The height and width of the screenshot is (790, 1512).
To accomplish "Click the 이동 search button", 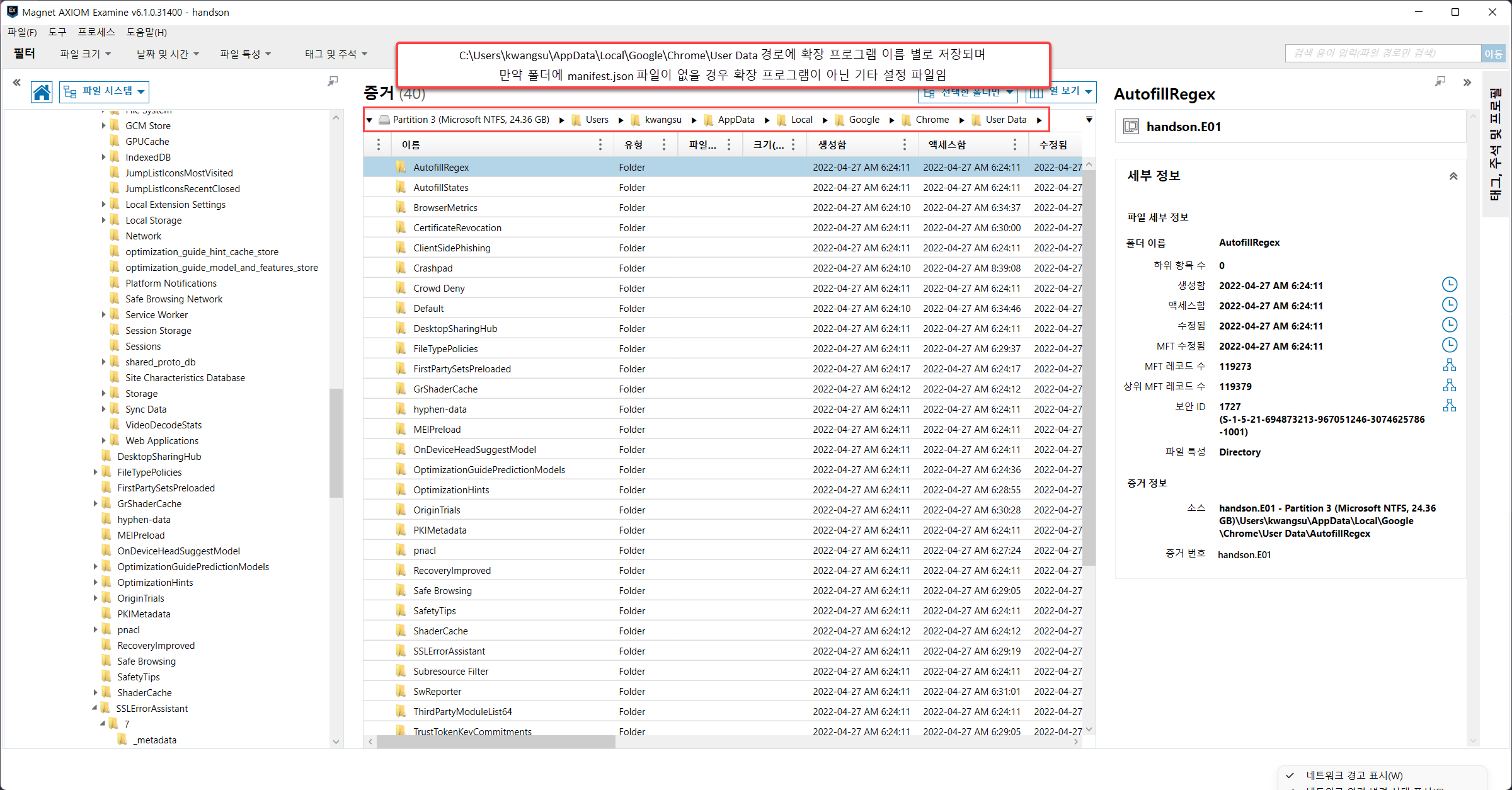I will (x=1492, y=54).
